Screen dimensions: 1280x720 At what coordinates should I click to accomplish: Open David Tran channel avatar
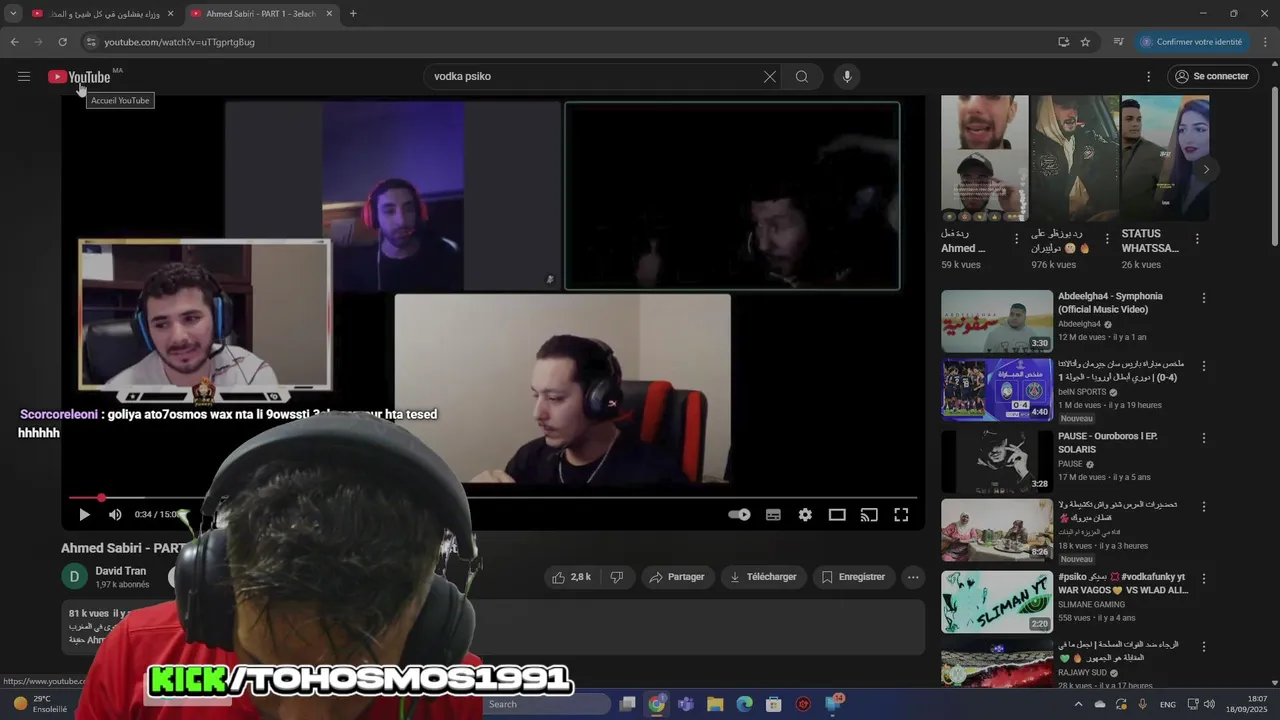[x=75, y=577]
